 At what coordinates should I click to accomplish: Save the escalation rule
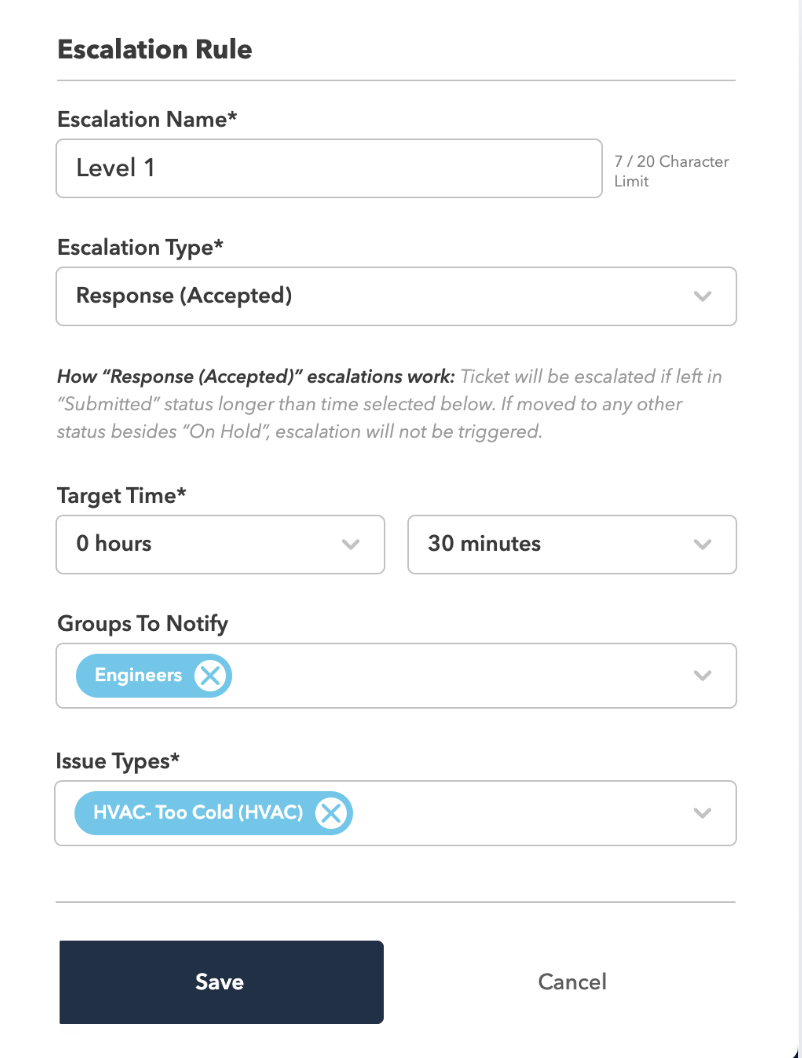[221, 982]
